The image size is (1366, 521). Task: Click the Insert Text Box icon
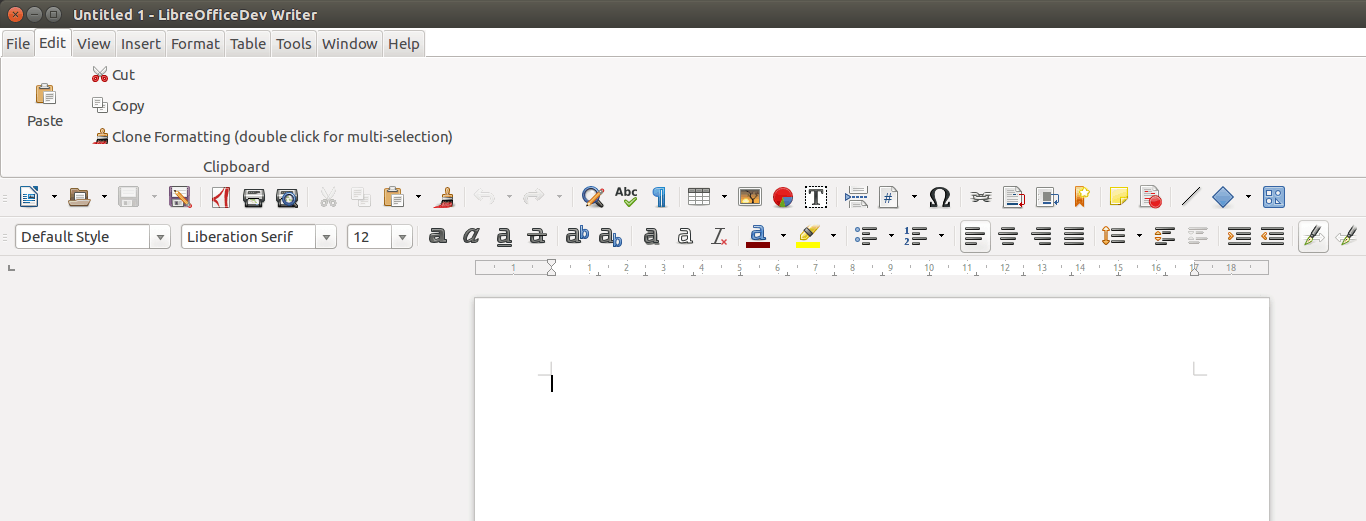[x=816, y=197]
